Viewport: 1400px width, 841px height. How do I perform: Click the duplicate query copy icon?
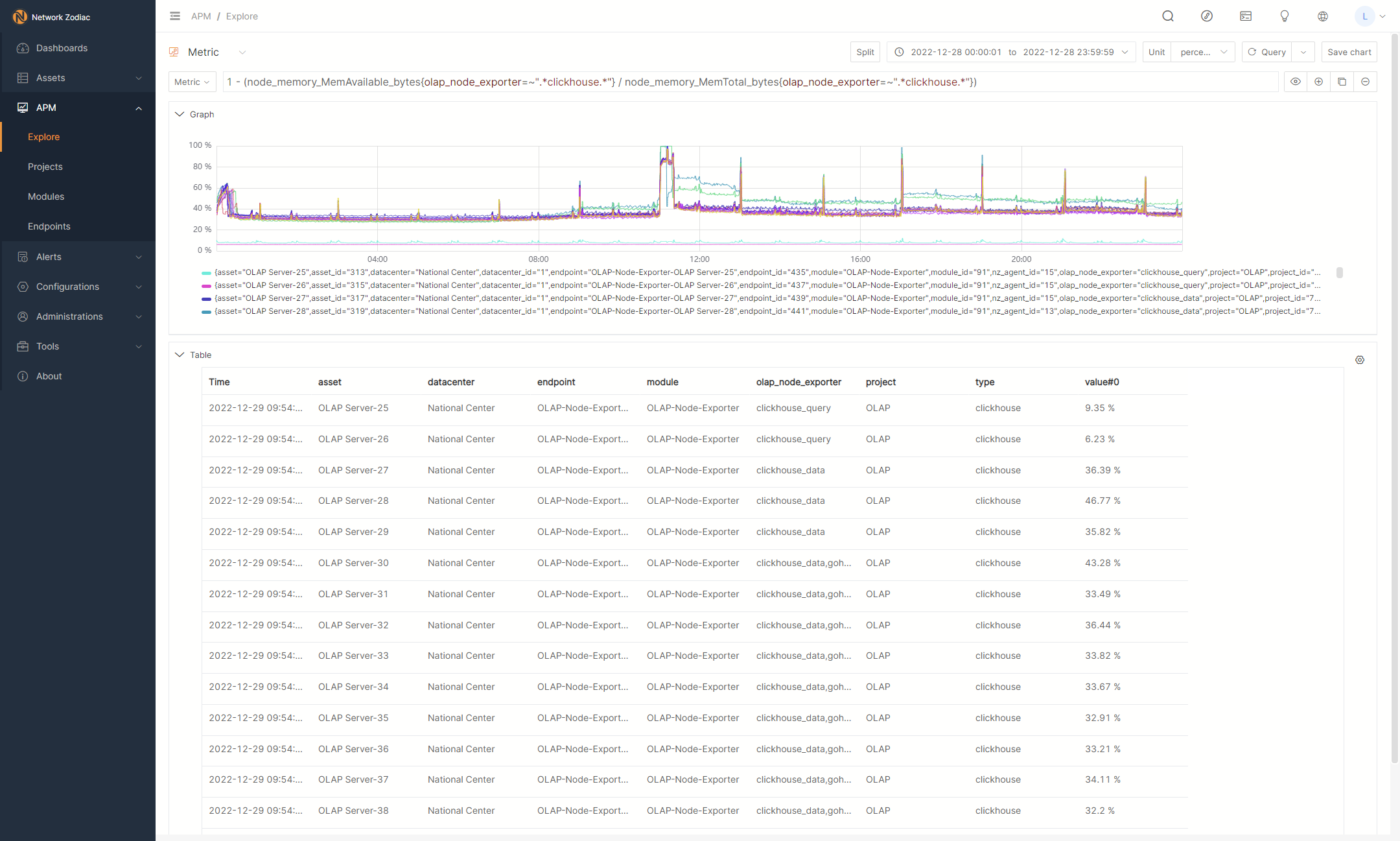[1342, 82]
